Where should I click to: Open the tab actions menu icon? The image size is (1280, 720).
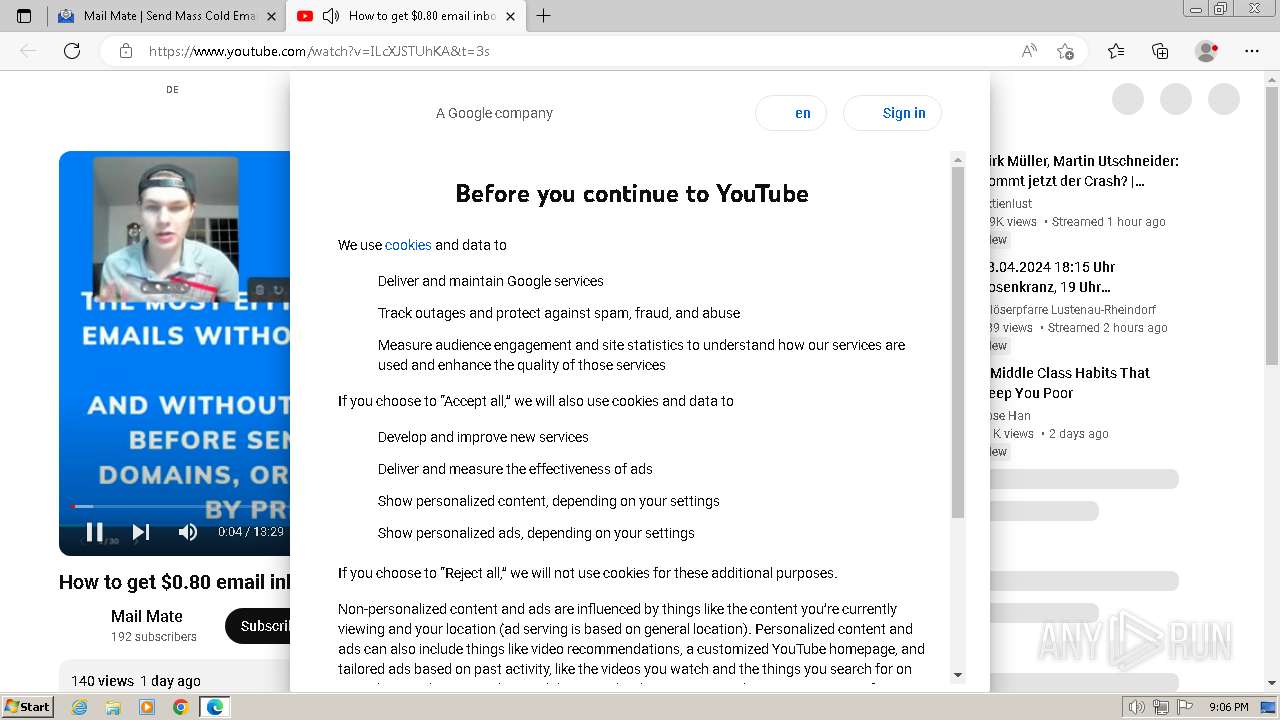(x=24, y=16)
